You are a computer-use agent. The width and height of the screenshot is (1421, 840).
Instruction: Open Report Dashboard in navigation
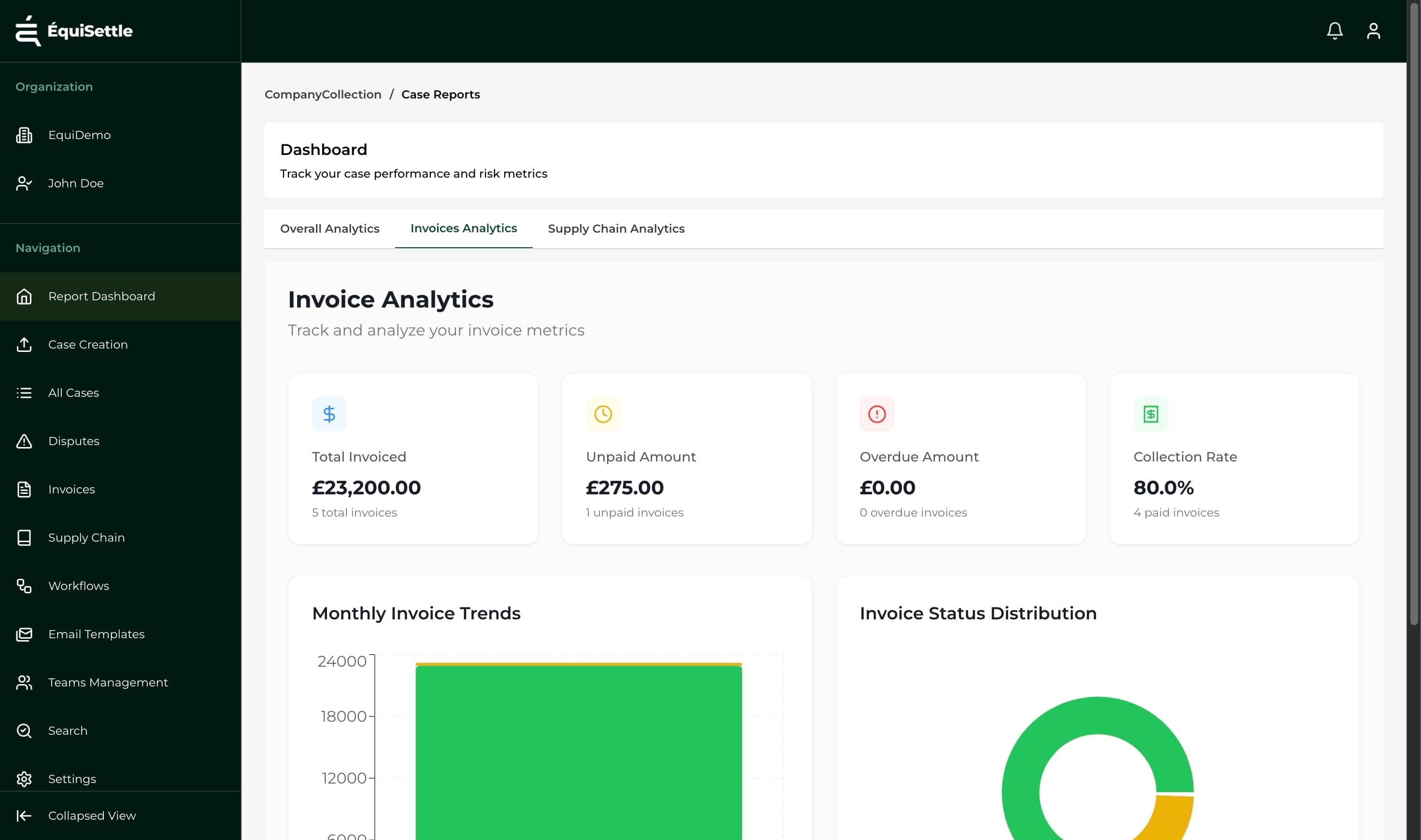pyautogui.click(x=120, y=296)
